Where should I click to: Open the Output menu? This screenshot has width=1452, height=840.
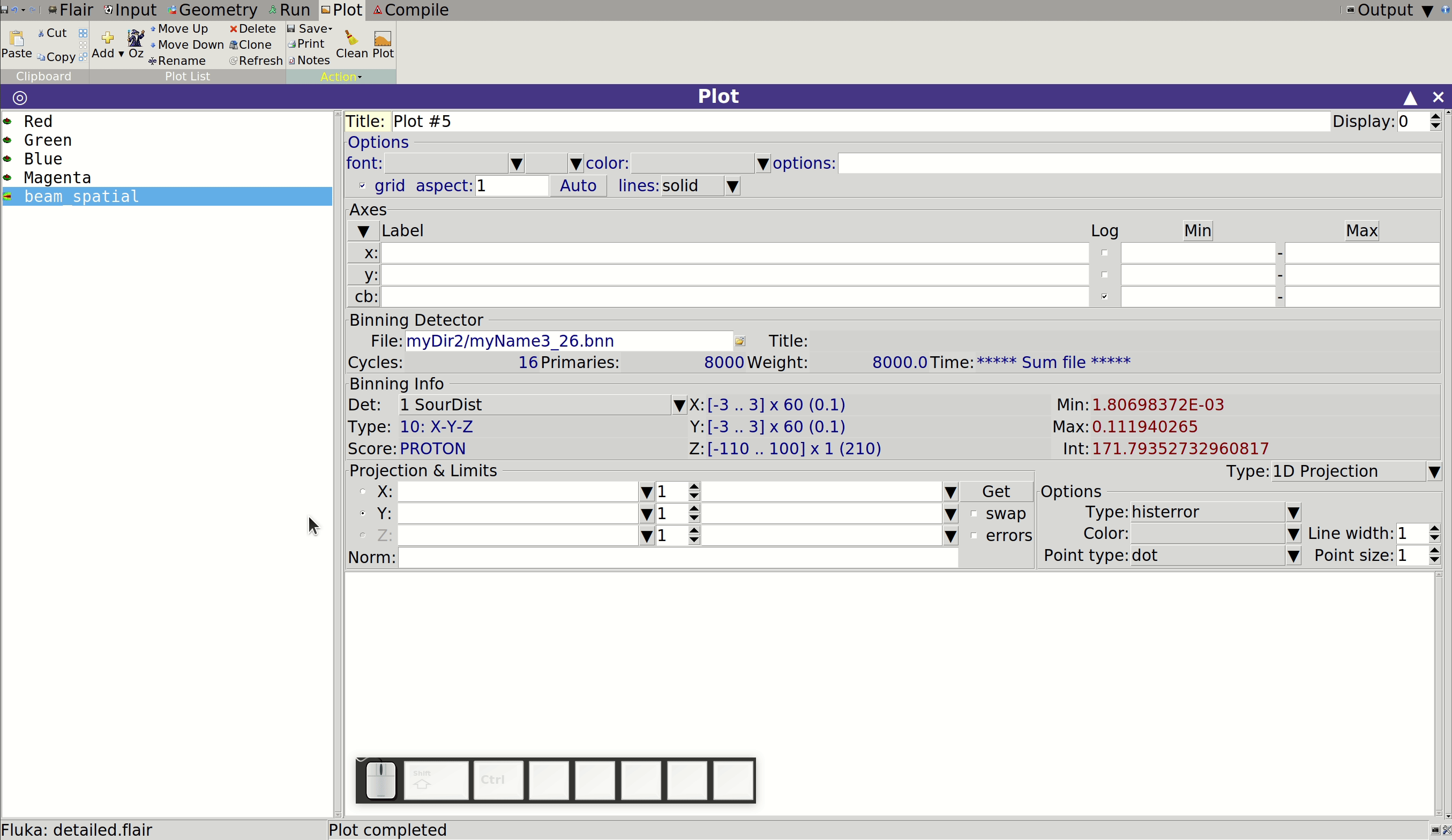coord(1389,10)
